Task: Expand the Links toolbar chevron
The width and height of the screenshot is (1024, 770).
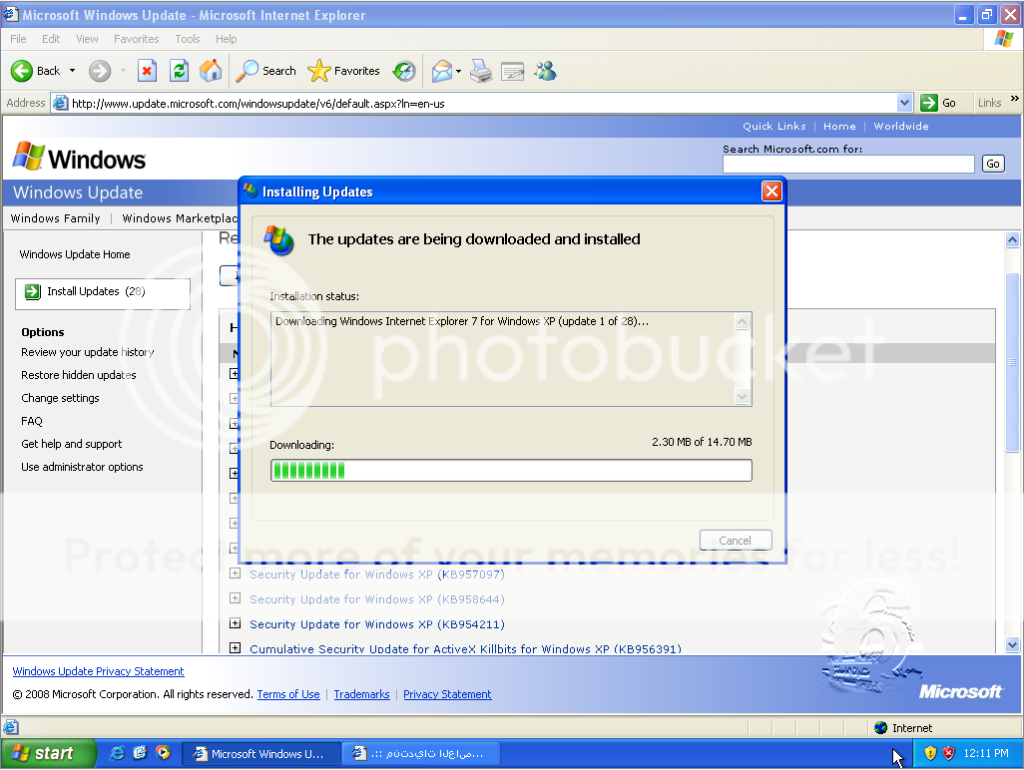Action: (x=1014, y=100)
